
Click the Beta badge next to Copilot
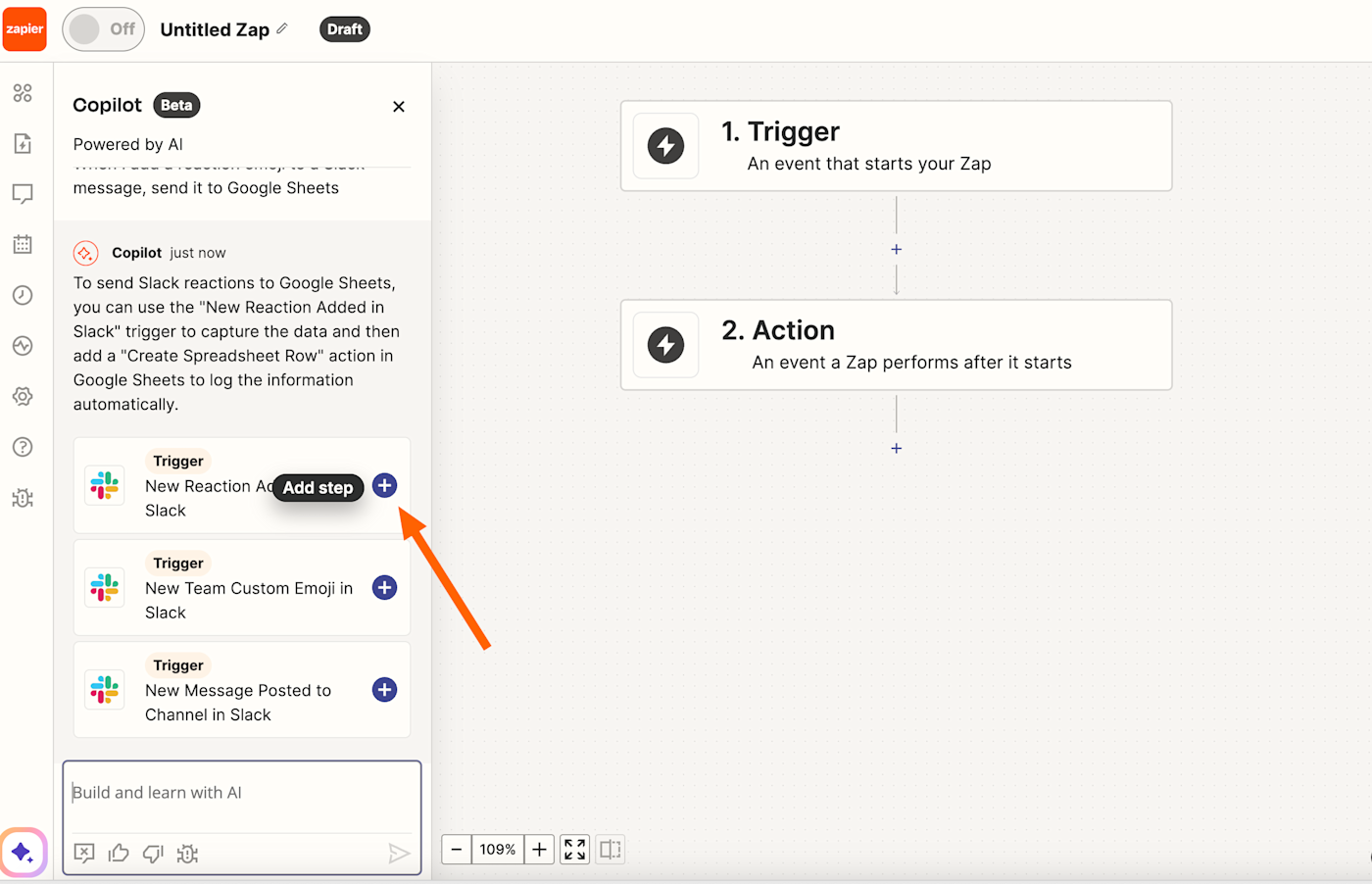click(176, 105)
